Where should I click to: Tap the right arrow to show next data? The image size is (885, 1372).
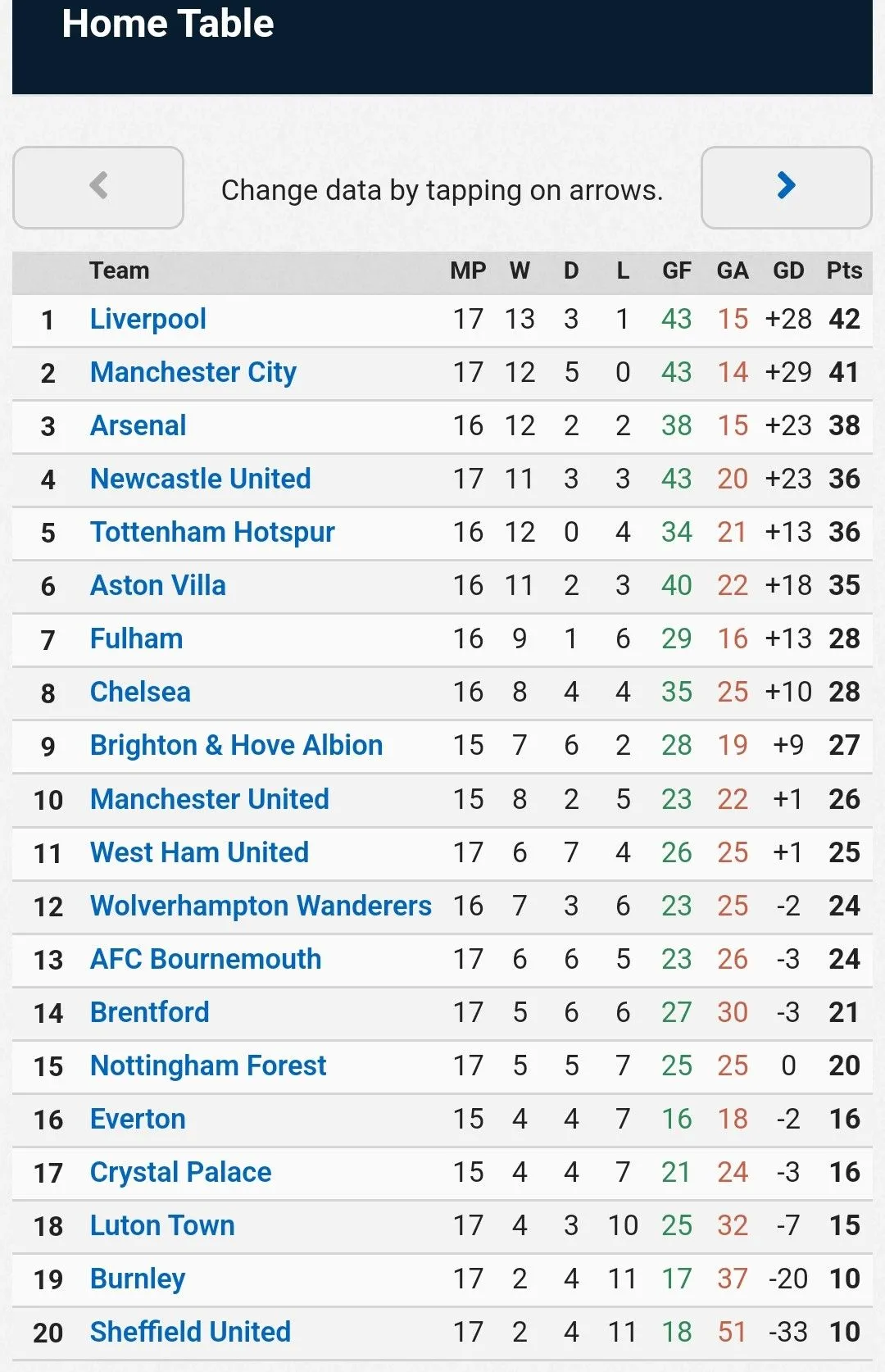(786, 187)
